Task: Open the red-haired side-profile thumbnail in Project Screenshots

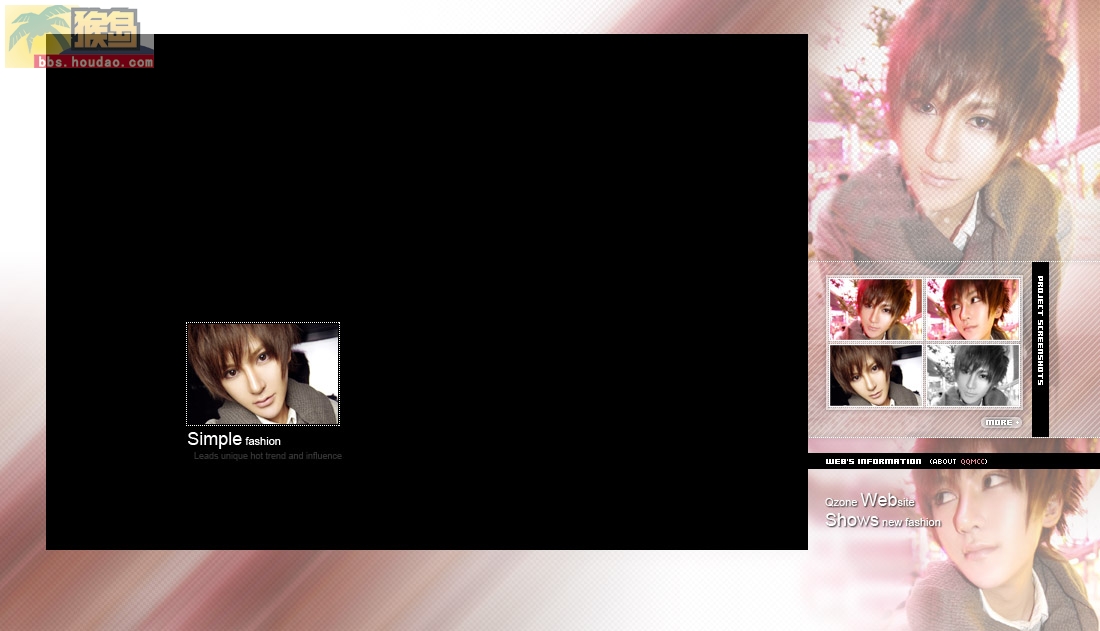Action: [x=972, y=310]
